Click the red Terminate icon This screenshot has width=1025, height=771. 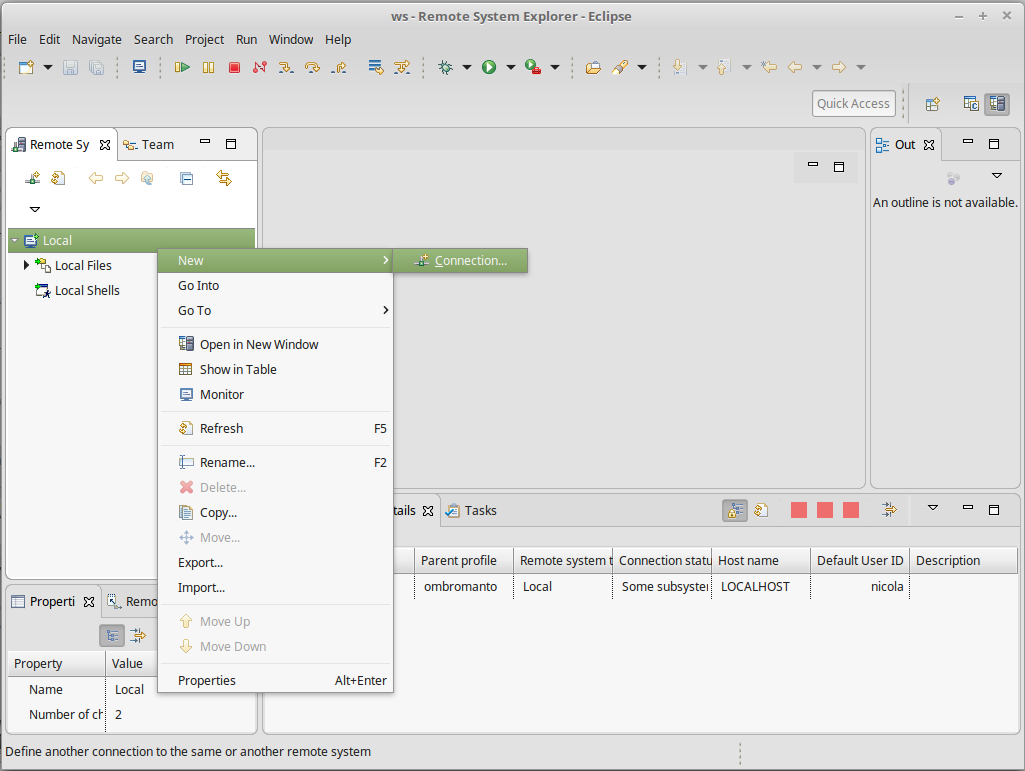tap(235, 67)
